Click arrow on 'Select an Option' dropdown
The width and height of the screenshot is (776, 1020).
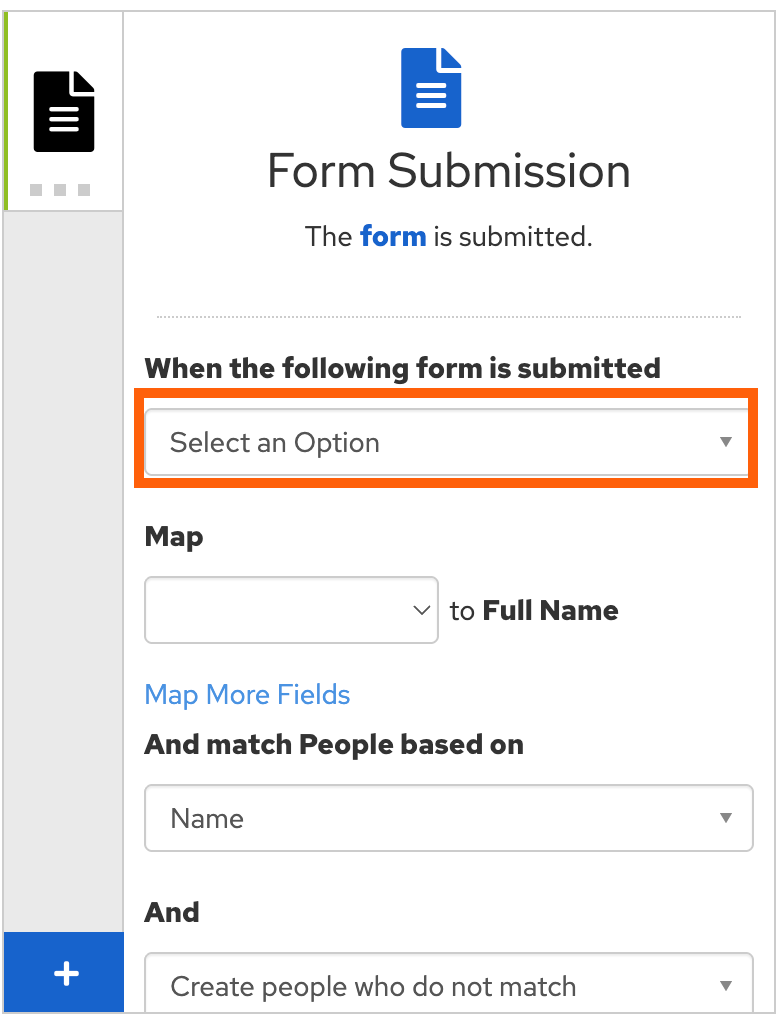point(726,442)
